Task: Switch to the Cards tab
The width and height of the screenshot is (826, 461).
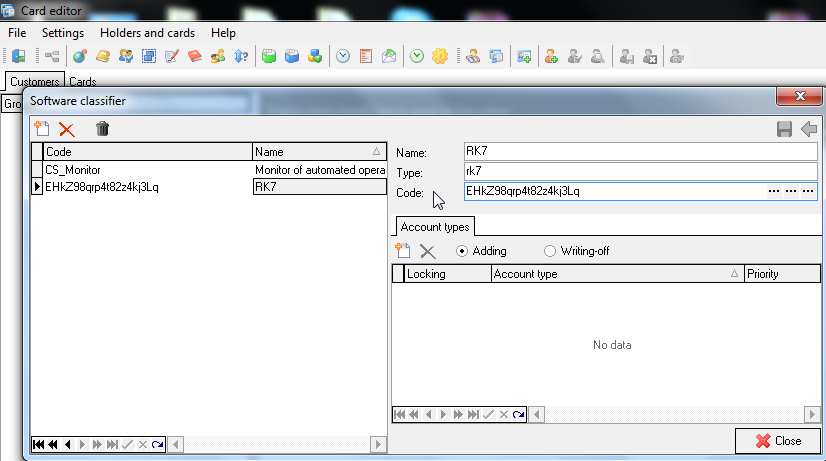Action: pyautogui.click(x=83, y=82)
